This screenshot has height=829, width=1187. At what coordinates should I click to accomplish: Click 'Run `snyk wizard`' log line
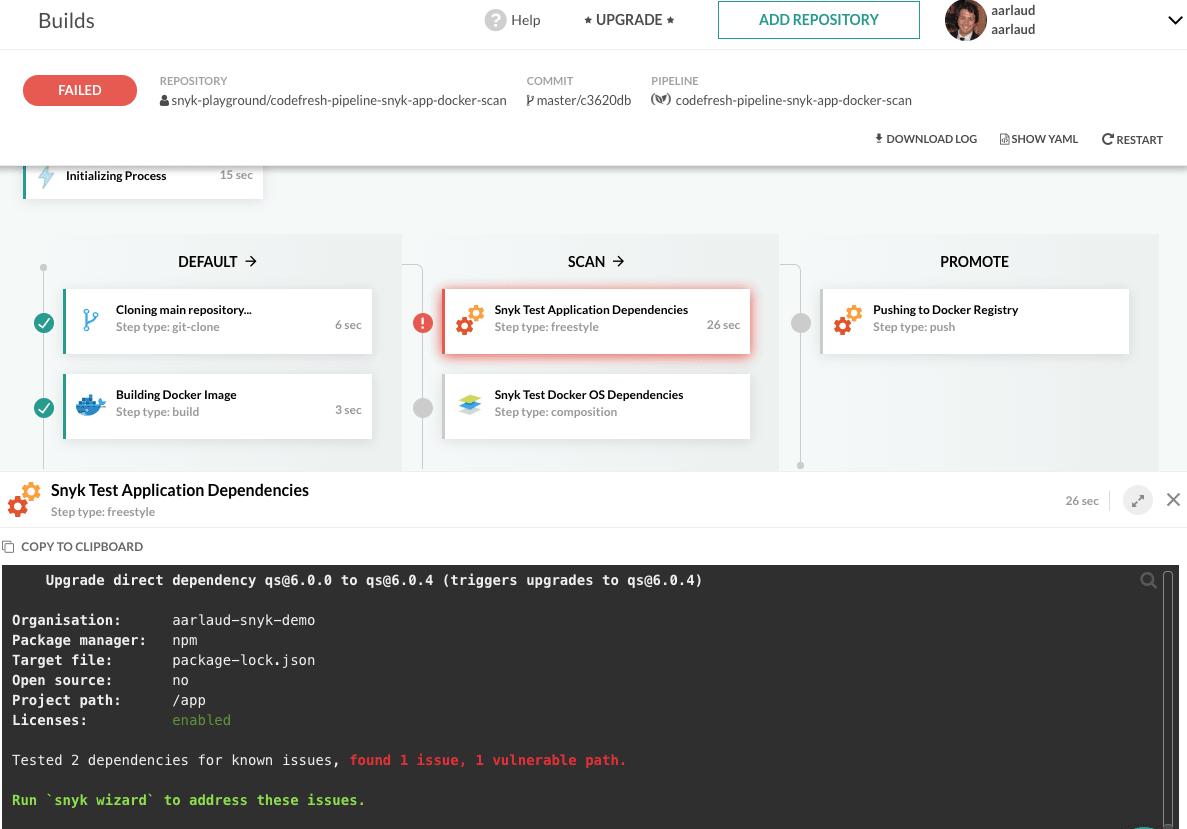tap(188, 800)
